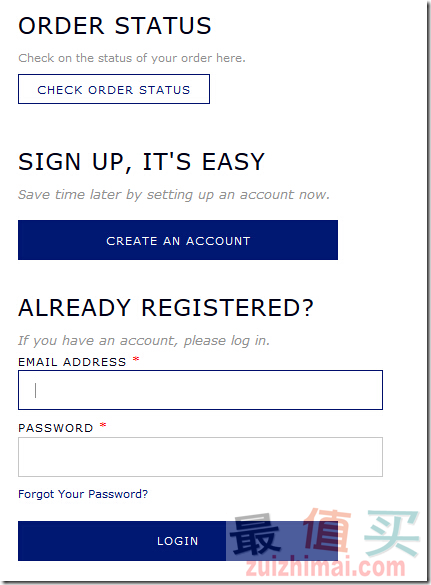The image size is (431, 585).
Task: Select the Password input box
Action: point(200,457)
